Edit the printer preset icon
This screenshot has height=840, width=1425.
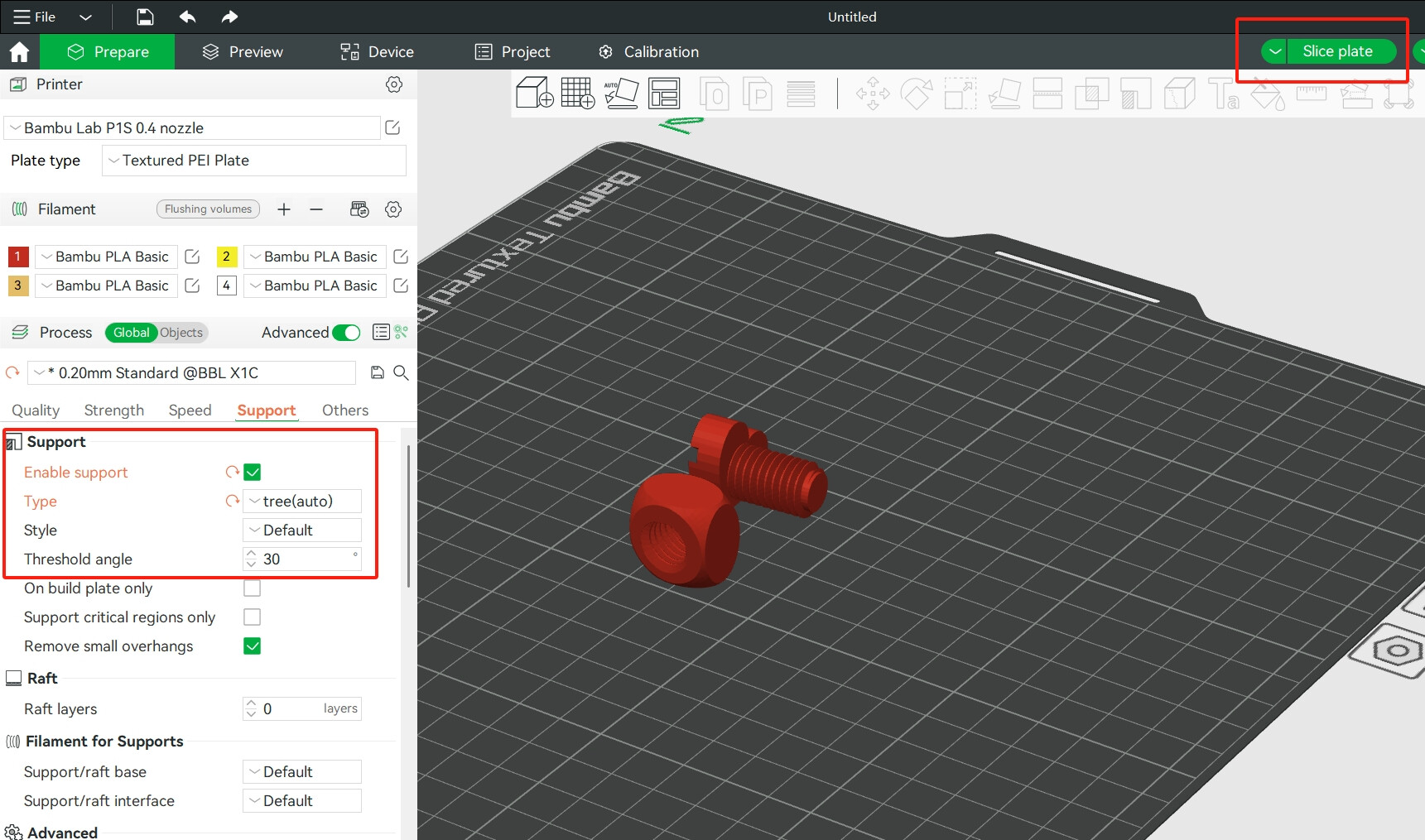pos(392,127)
